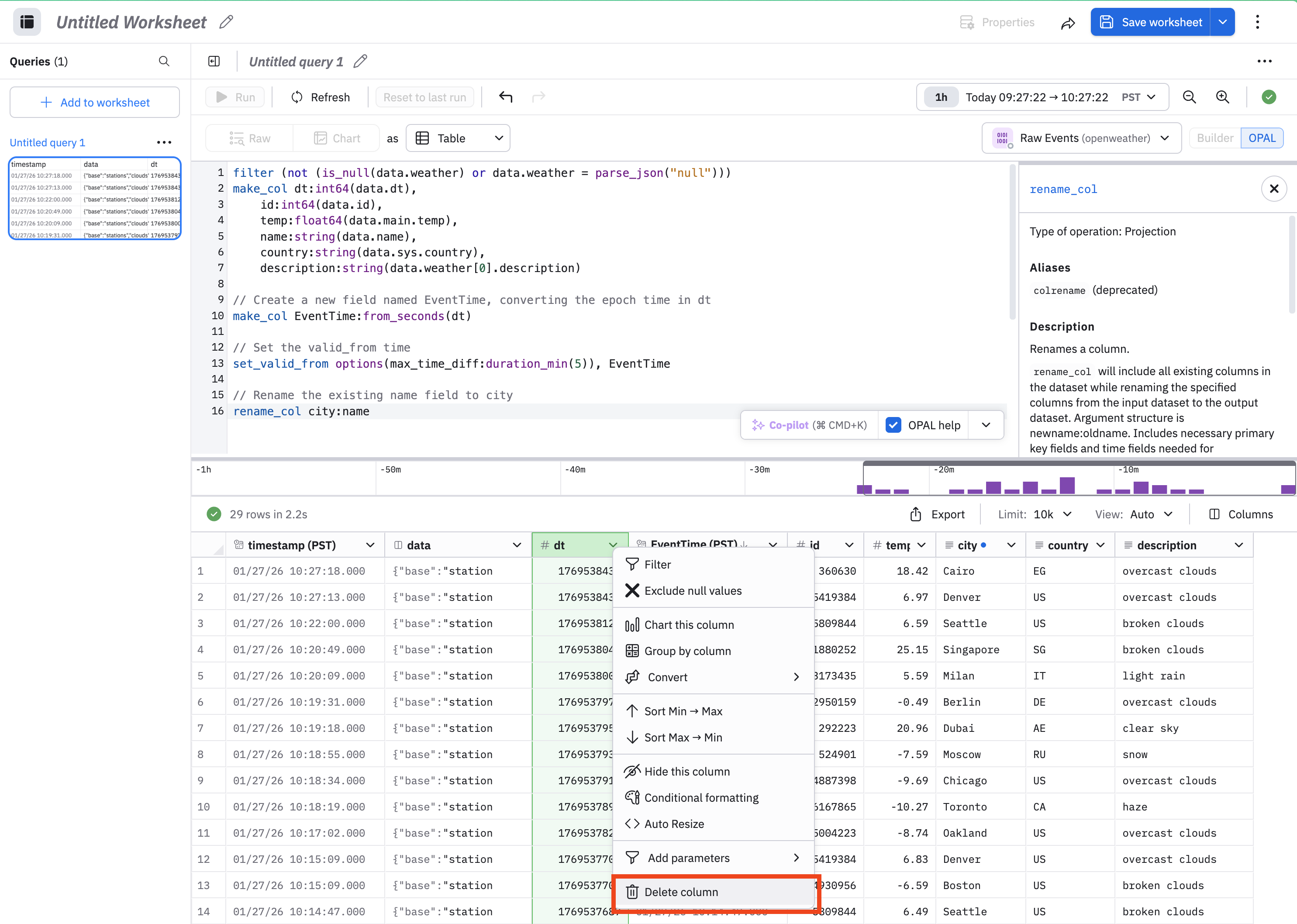Viewport: 1297px width, 924px height.
Task: Open the Table visualization dropdown
Action: coord(458,138)
